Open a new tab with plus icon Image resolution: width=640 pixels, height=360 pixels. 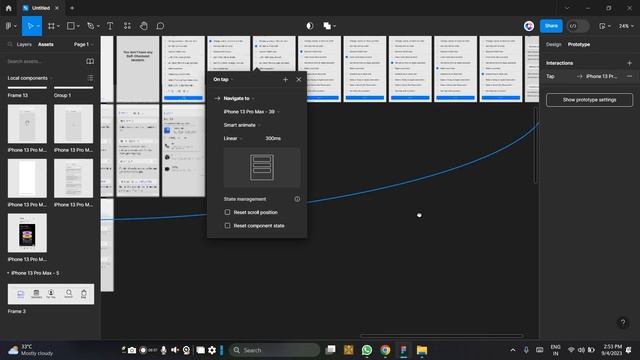pos(72,8)
